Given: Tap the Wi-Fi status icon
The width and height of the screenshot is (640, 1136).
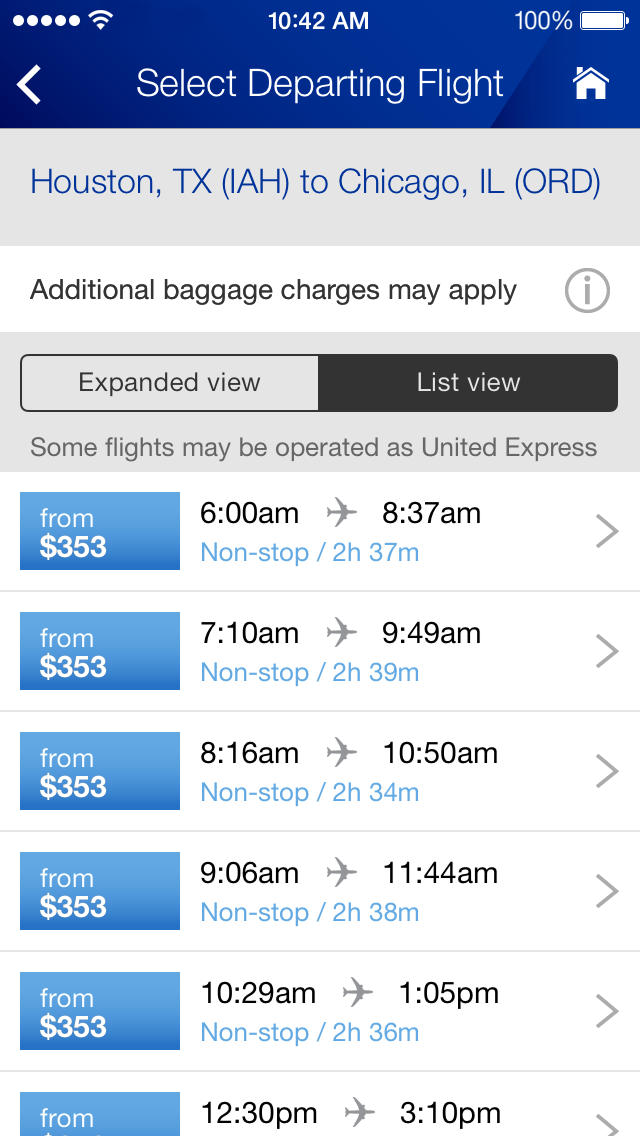Looking at the screenshot, I should coord(100,20).
